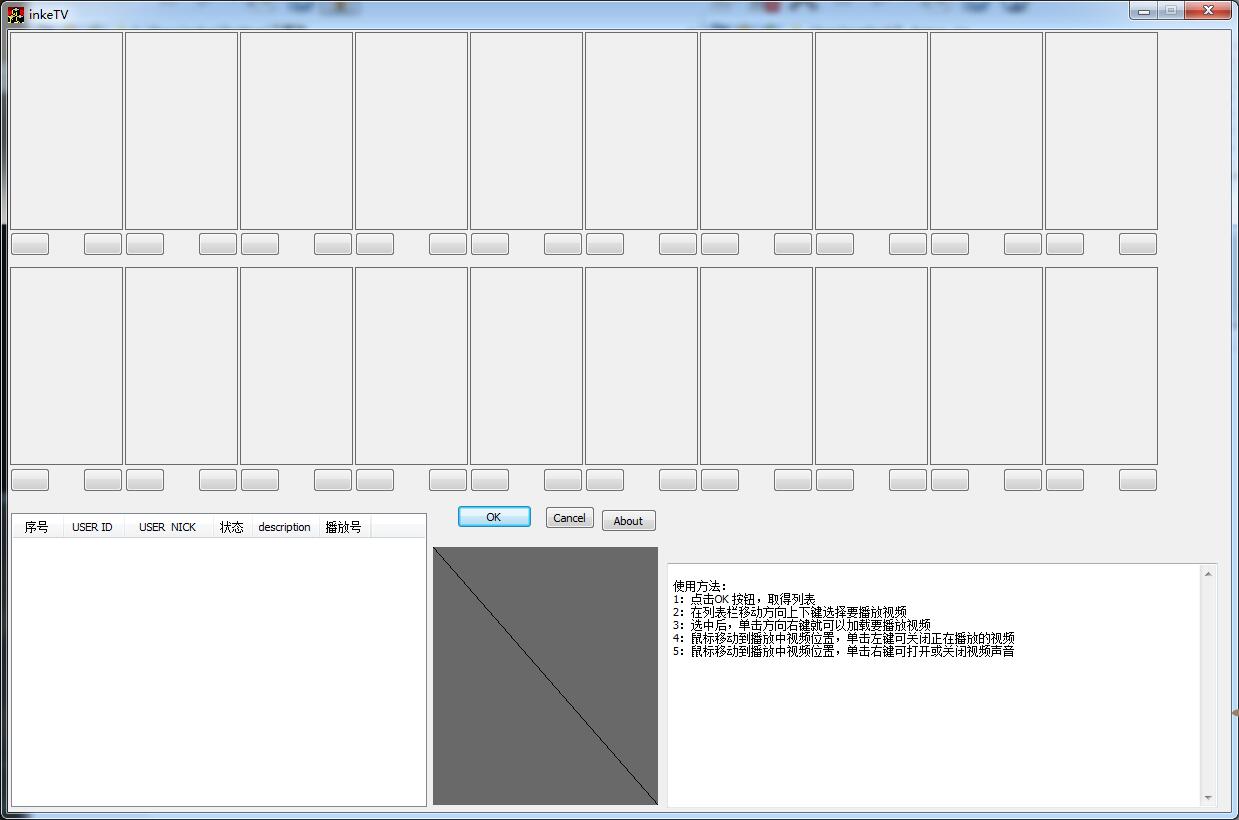Click the description column header
1239x820 pixels.
(284, 527)
